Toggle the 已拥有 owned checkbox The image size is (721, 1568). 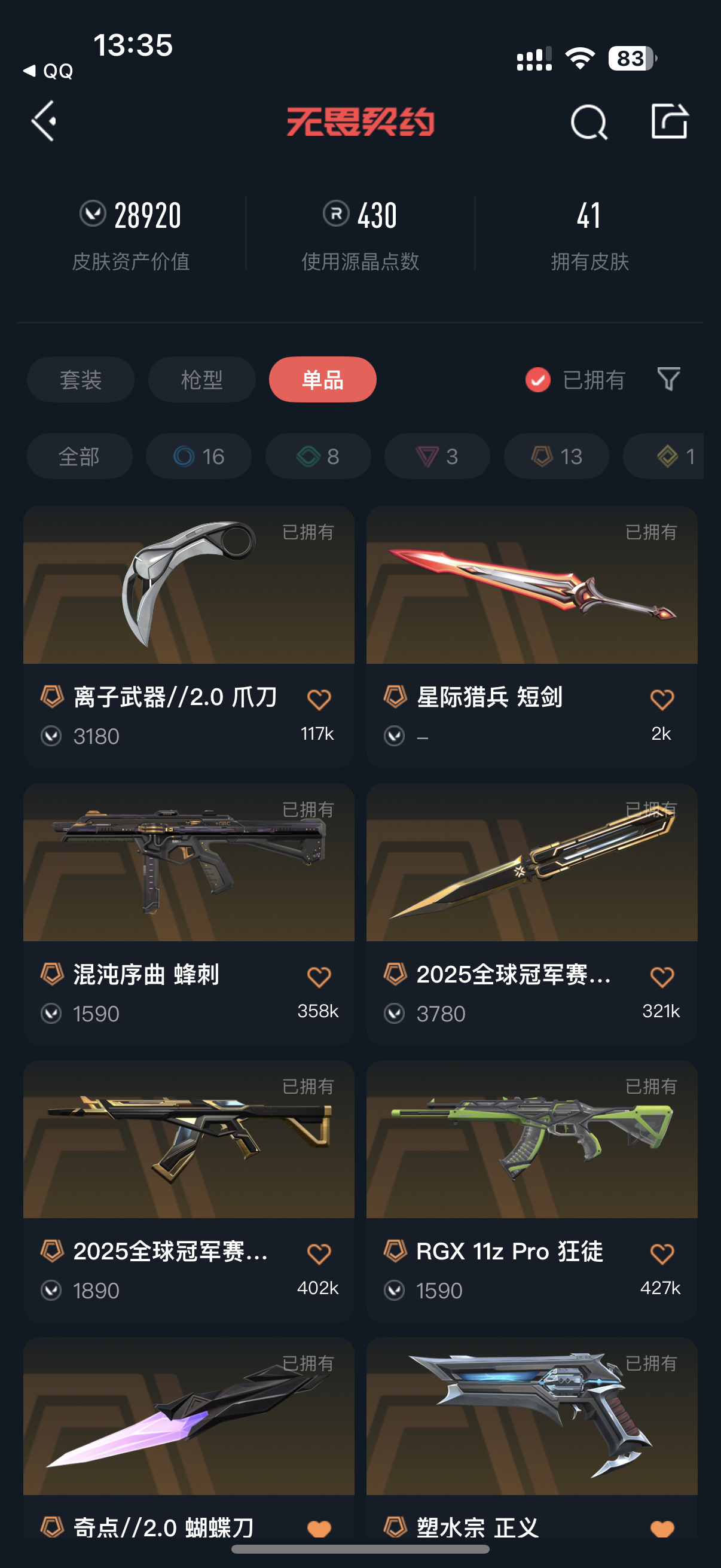[x=538, y=380]
